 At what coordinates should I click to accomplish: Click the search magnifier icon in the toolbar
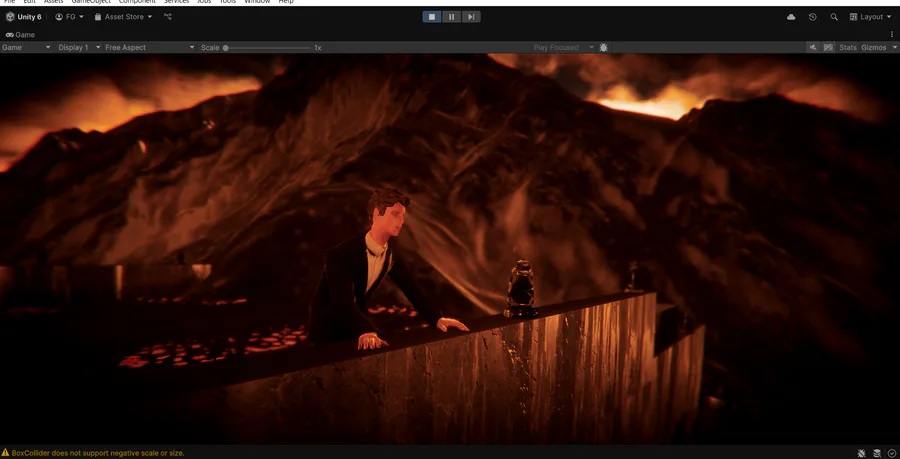(x=833, y=17)
